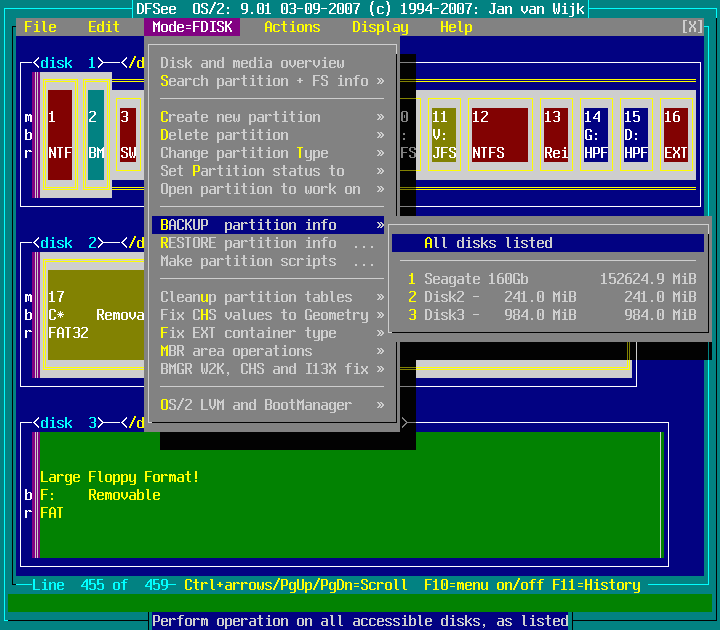Click partition 2 BM block
This screenshot has width=720, height=630.
click(95, 135)
